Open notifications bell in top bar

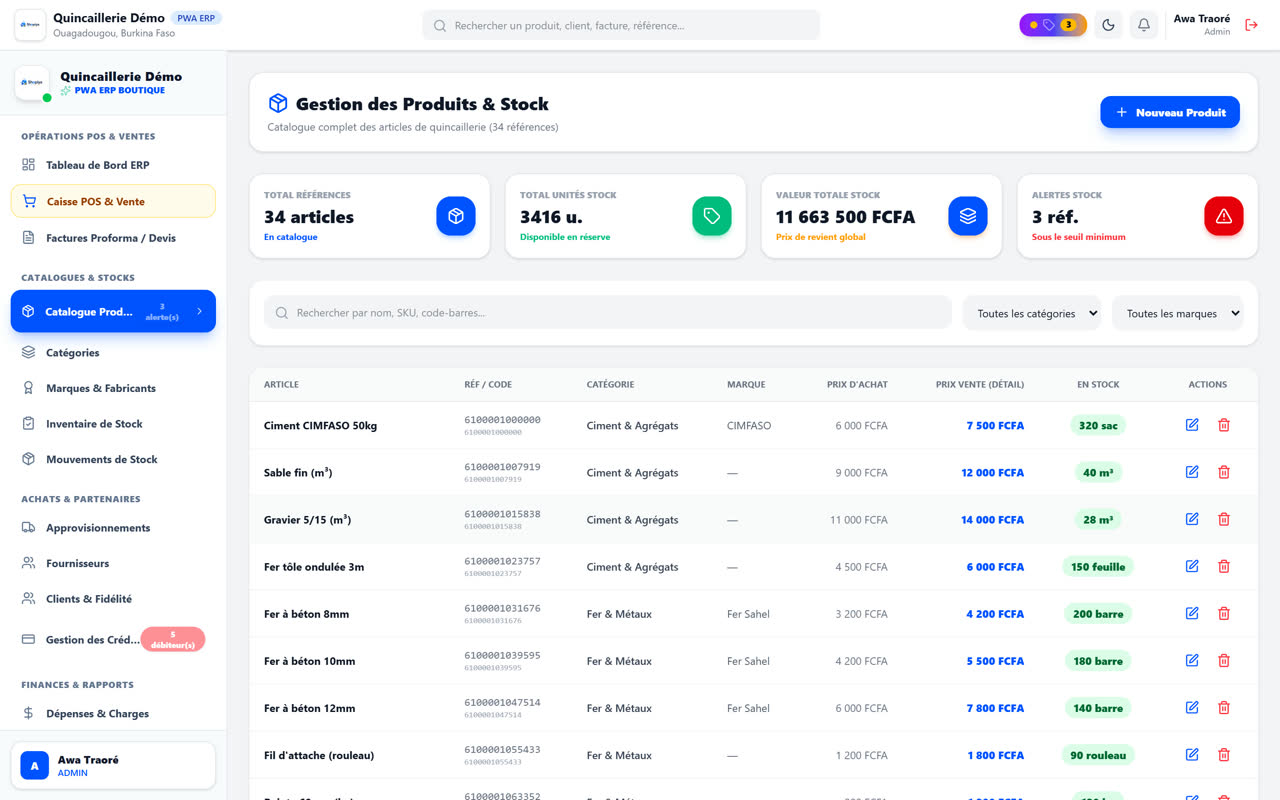(1144, 25)
